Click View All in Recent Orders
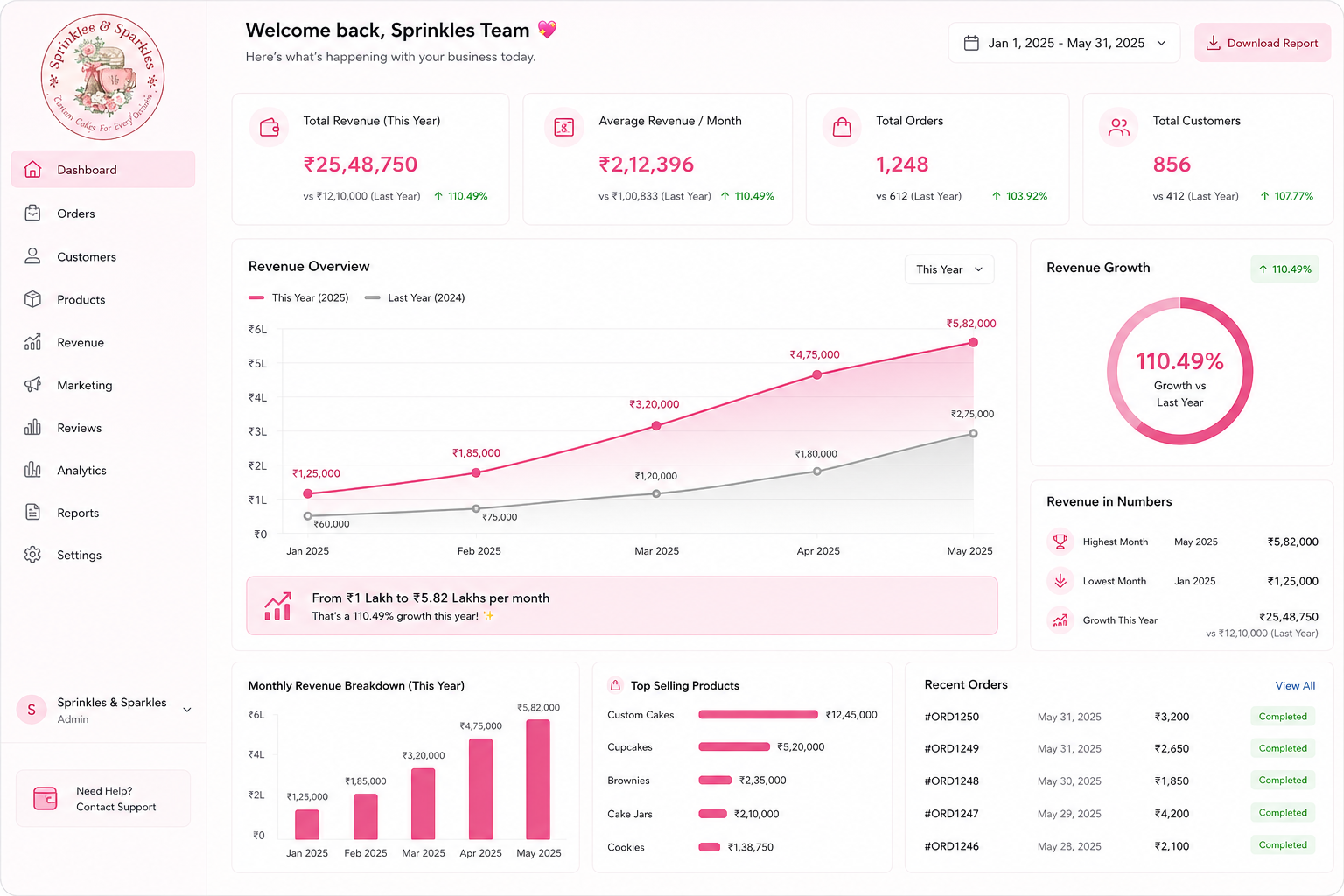The height and width of the screenshot is (896, 1344). (x=1295, y=685)
